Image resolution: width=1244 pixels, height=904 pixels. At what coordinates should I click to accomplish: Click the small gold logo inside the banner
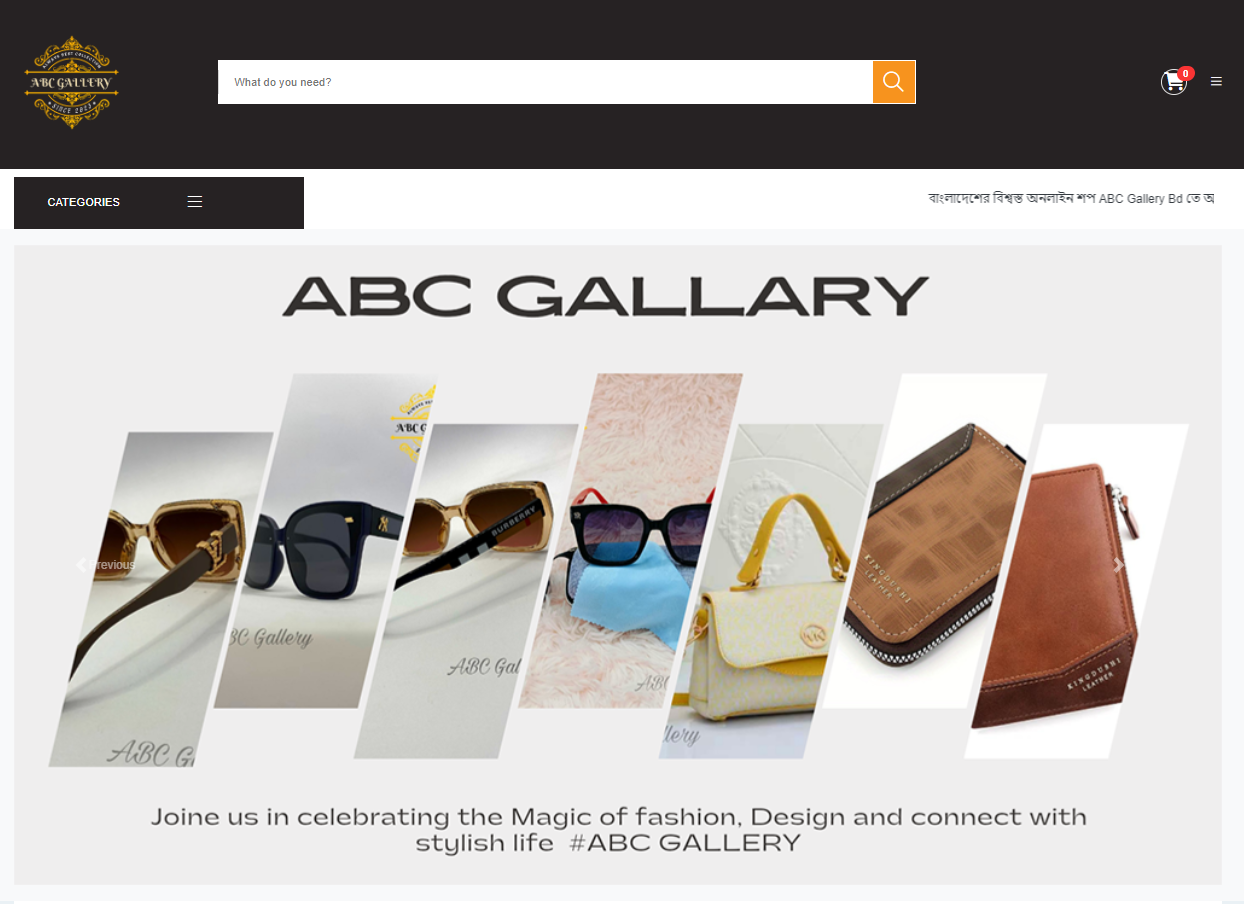click(412, 426)
